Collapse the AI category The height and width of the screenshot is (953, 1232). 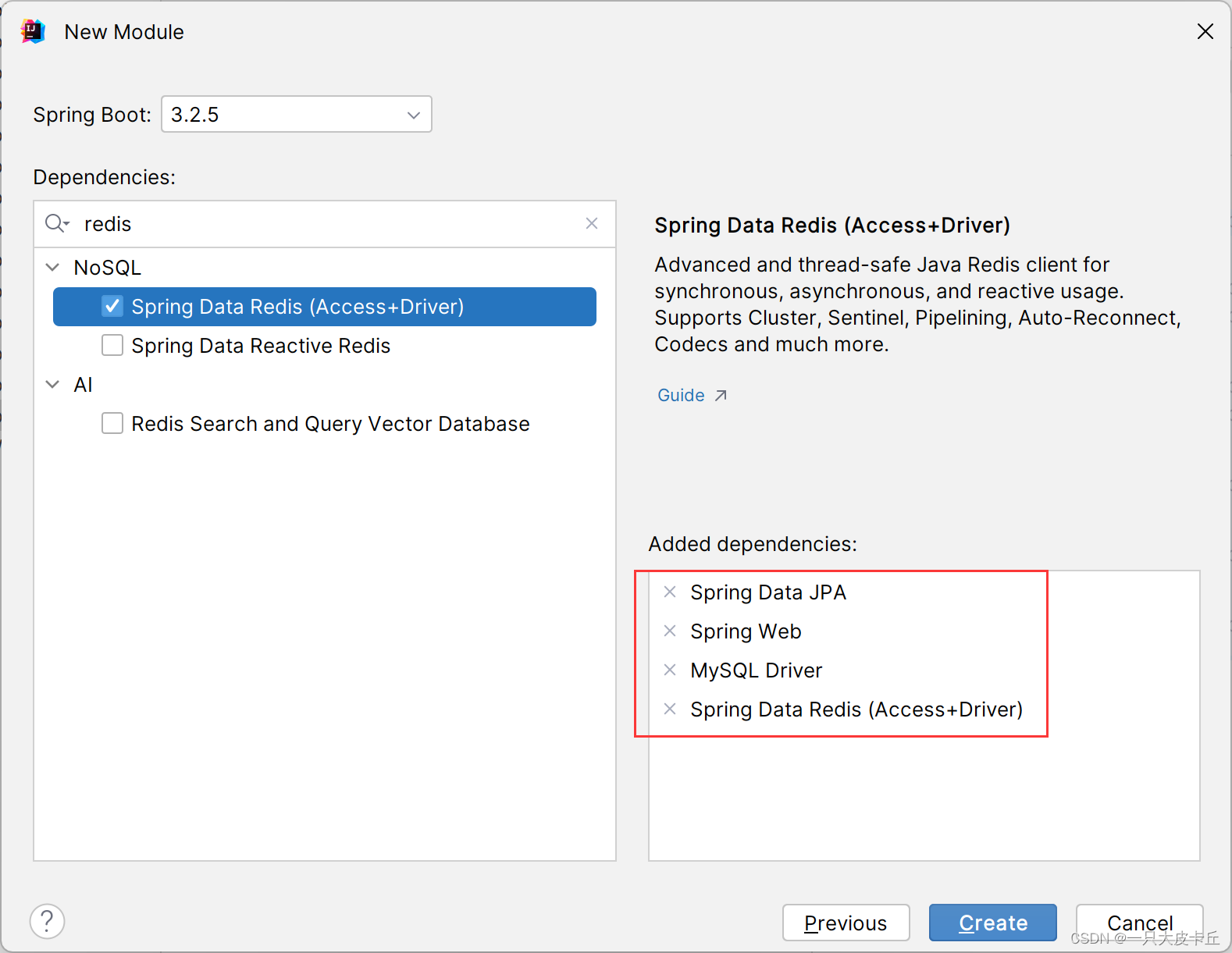click(x=52, y=384)
